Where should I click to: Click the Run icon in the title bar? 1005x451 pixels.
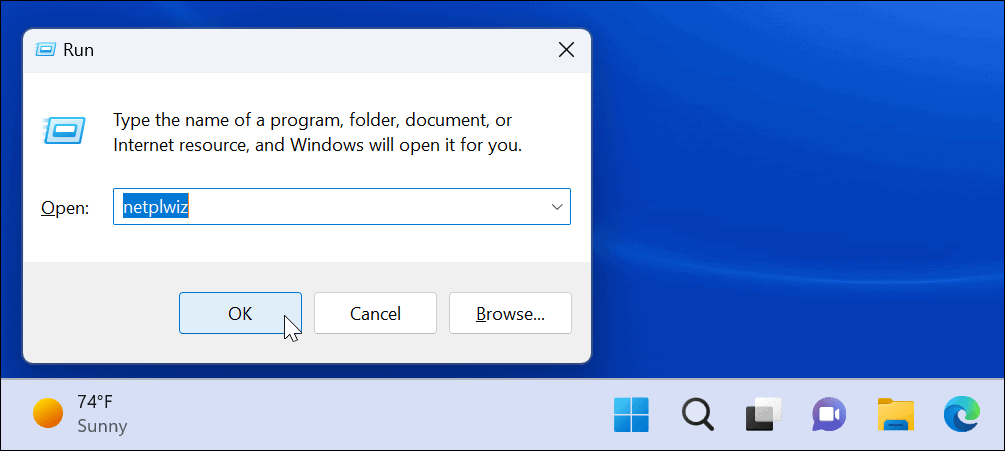coord(45,49)
